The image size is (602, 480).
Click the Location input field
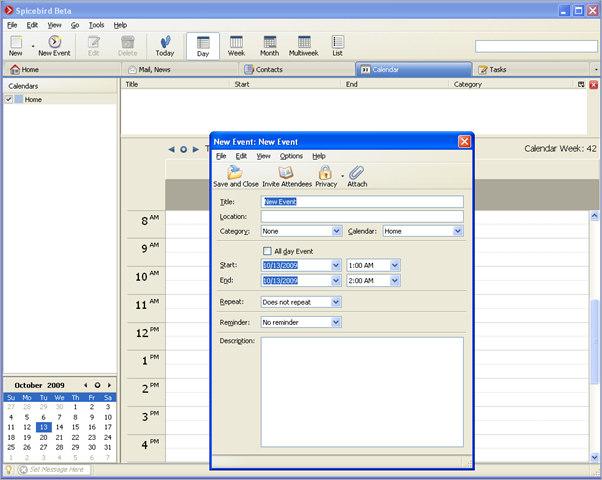pos(362,216)
